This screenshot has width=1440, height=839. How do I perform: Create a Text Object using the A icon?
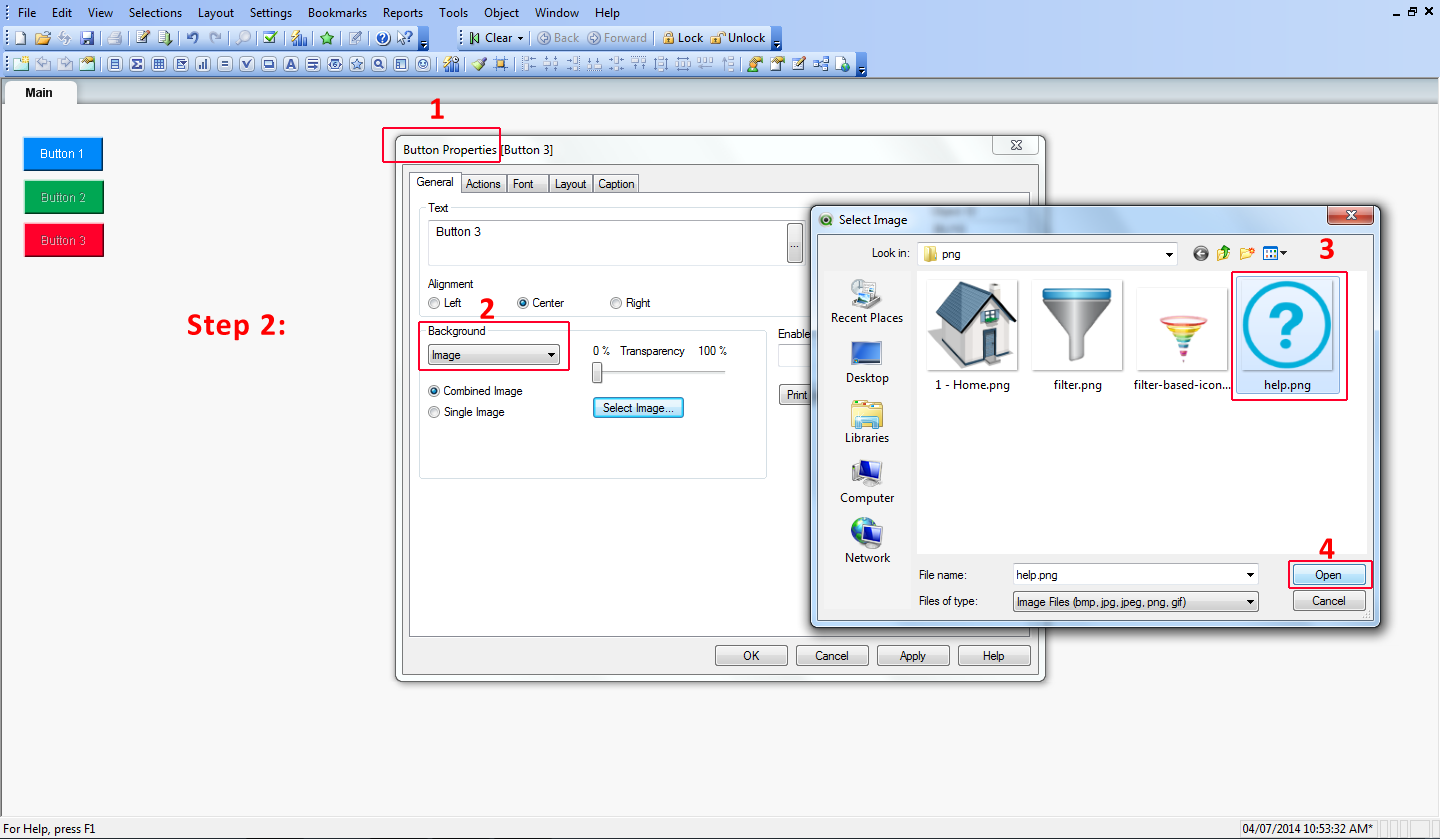point(290,64)
